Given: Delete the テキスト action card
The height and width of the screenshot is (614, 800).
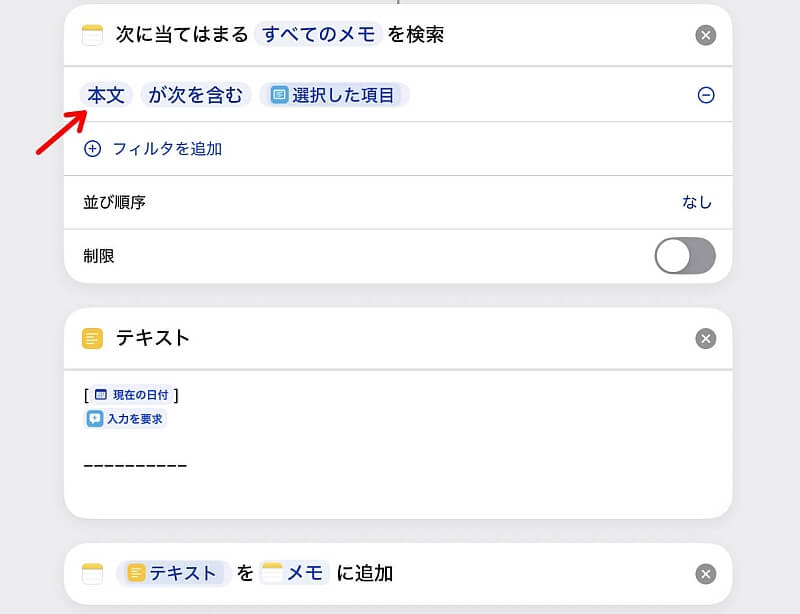Looking at the screenshot, I should coord(706,338).
